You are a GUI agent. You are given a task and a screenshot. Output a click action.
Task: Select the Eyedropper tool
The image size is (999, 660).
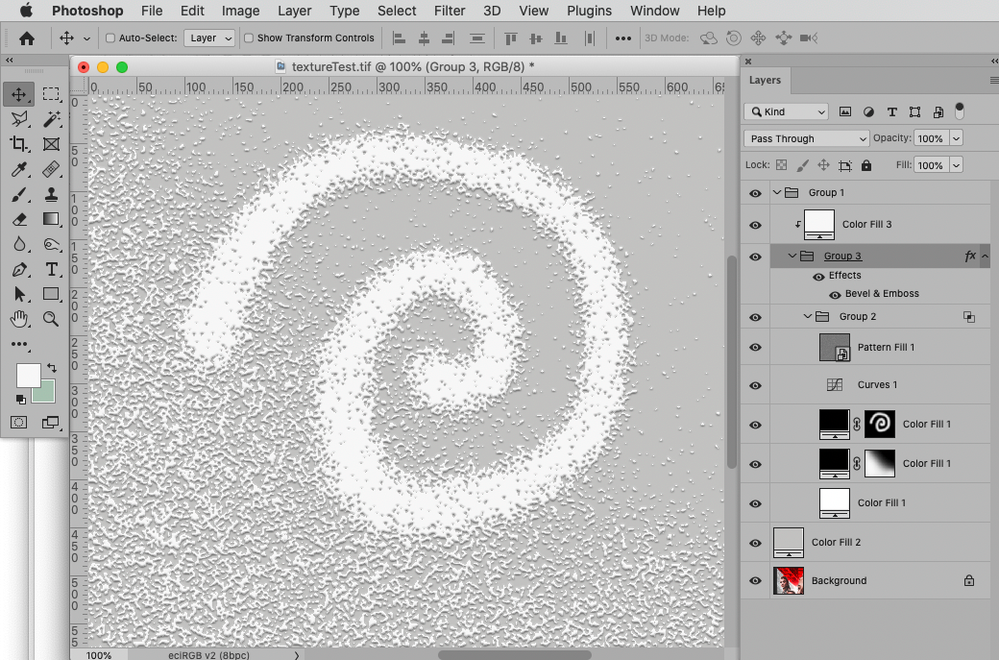(x=19, y=169)
